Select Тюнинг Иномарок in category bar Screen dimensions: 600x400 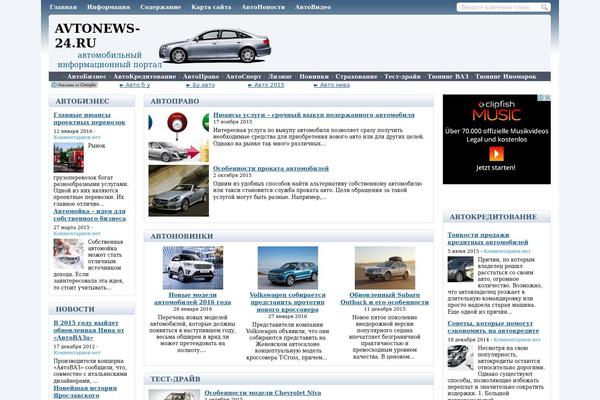(x=505, y=77)
